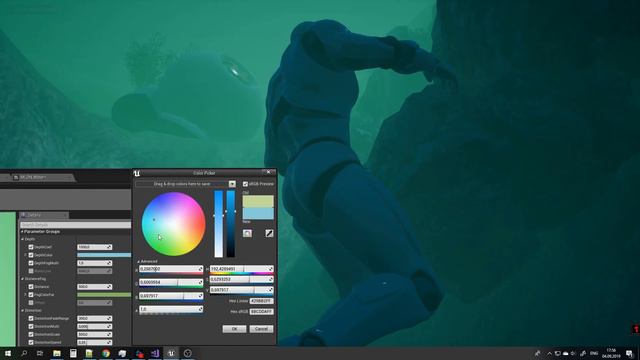
Task: Click the V (value) numeric field
Action: pos(241,290)
